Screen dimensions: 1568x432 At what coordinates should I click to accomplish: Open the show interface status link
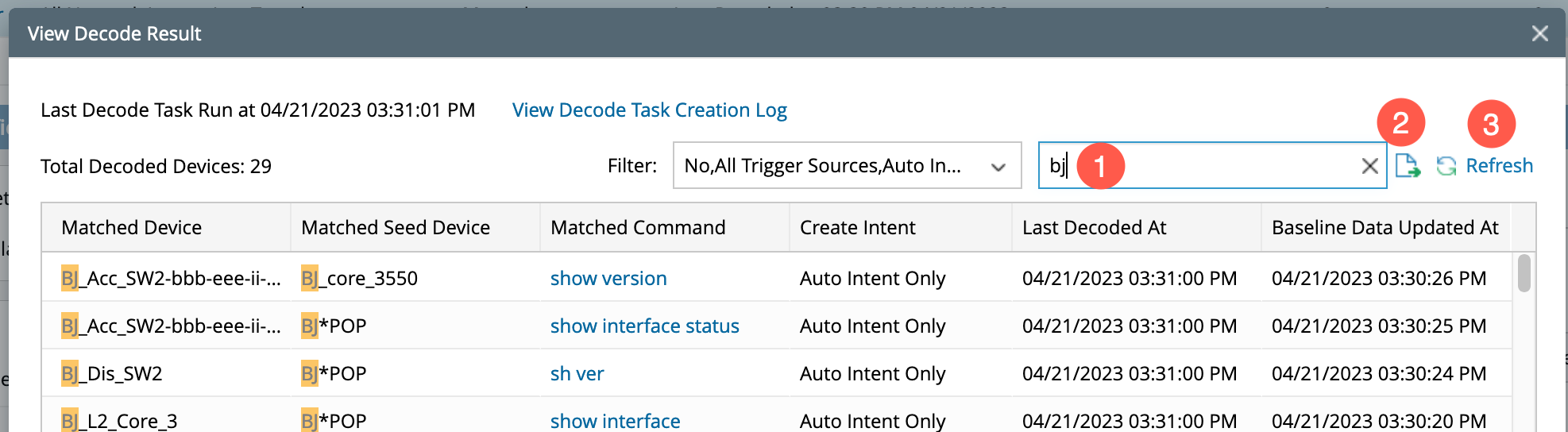click(644, 326)
